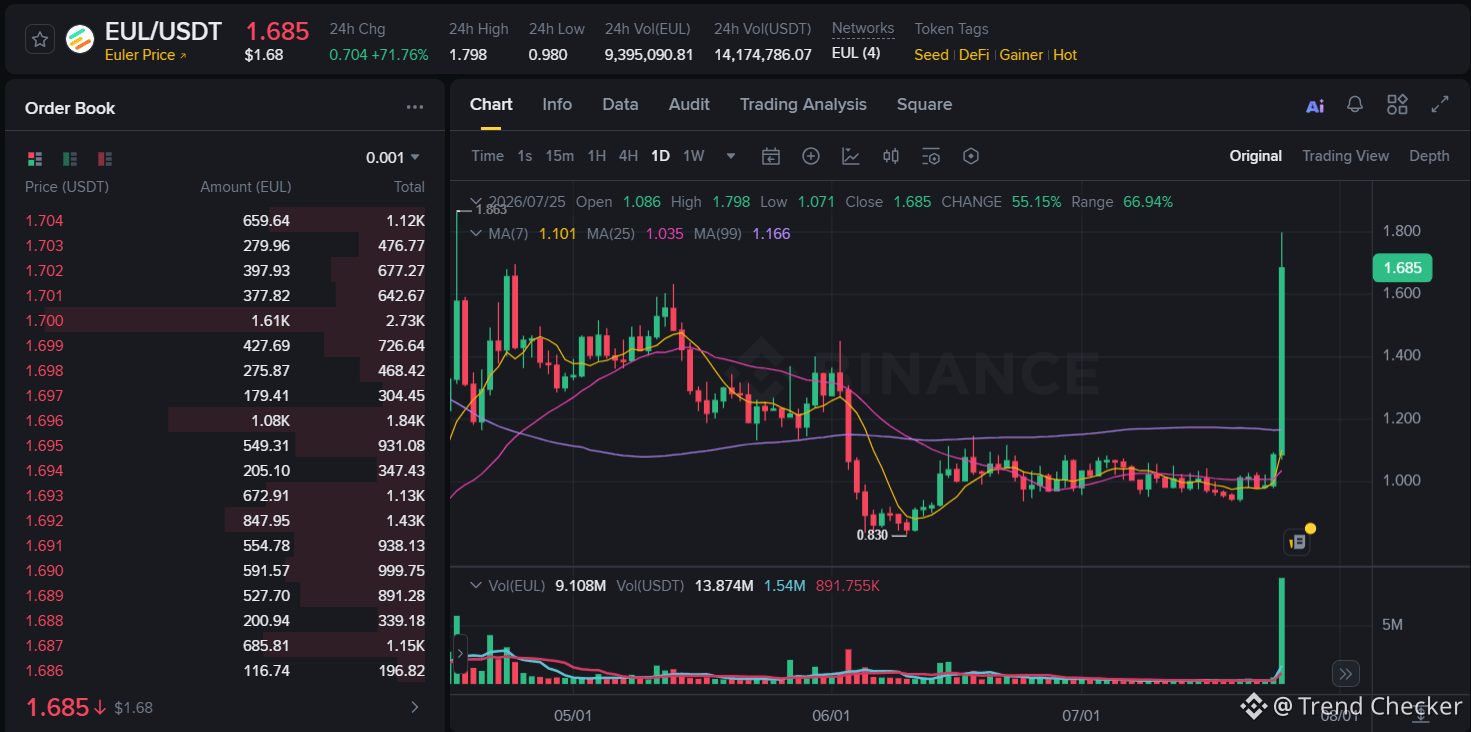Click the chart event marker icon
This screenshot has height=732, width=1471.
coord(1297,542)
